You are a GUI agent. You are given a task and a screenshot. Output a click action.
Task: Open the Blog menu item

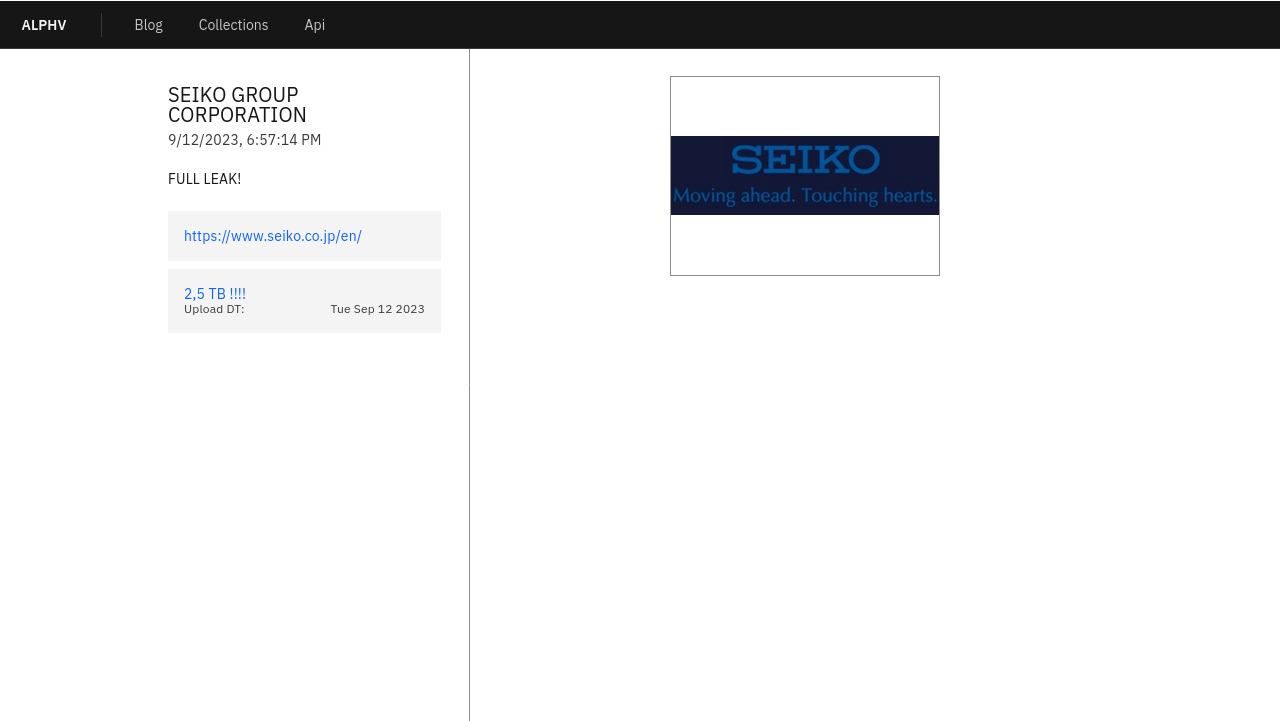(x=148, y=25)
